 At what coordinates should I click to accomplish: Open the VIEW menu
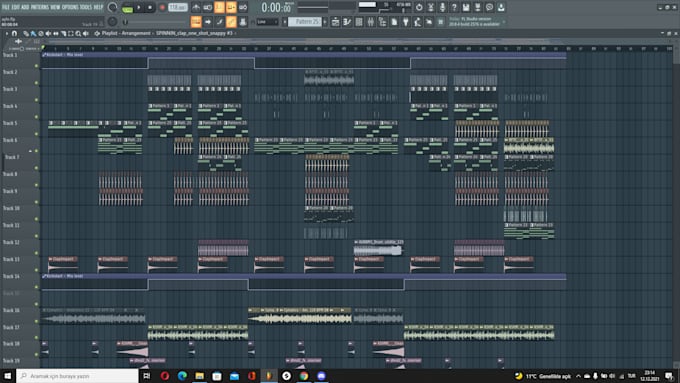point(55,7)
